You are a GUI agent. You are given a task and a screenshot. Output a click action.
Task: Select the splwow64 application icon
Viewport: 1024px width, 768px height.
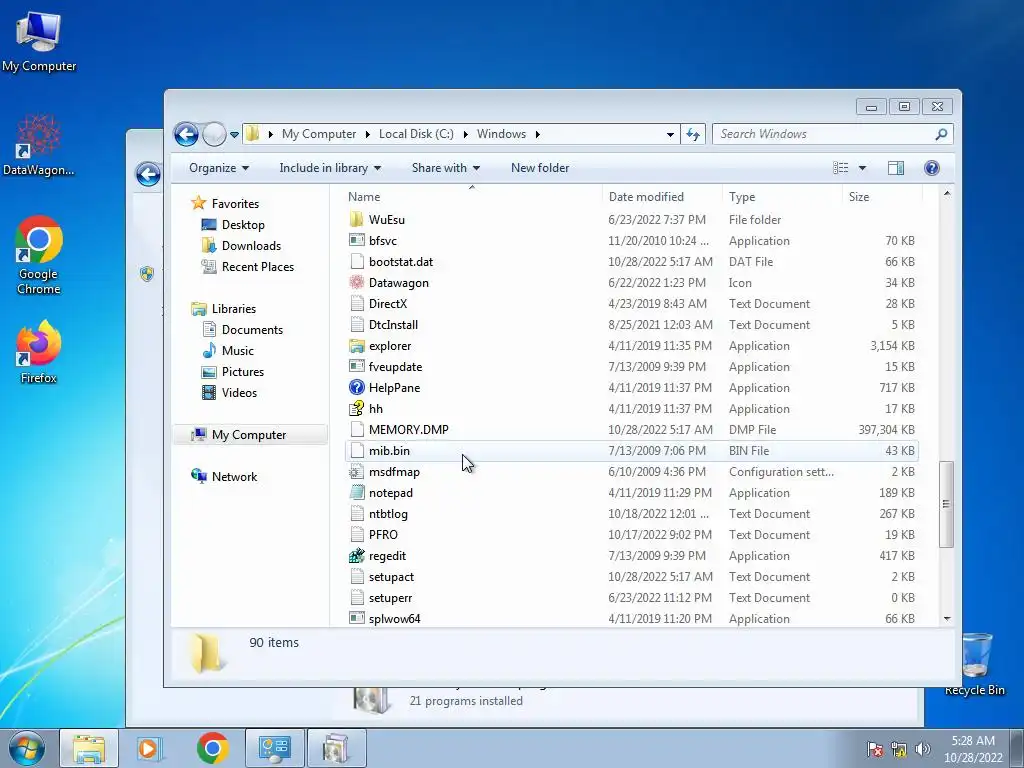point(357,618)
